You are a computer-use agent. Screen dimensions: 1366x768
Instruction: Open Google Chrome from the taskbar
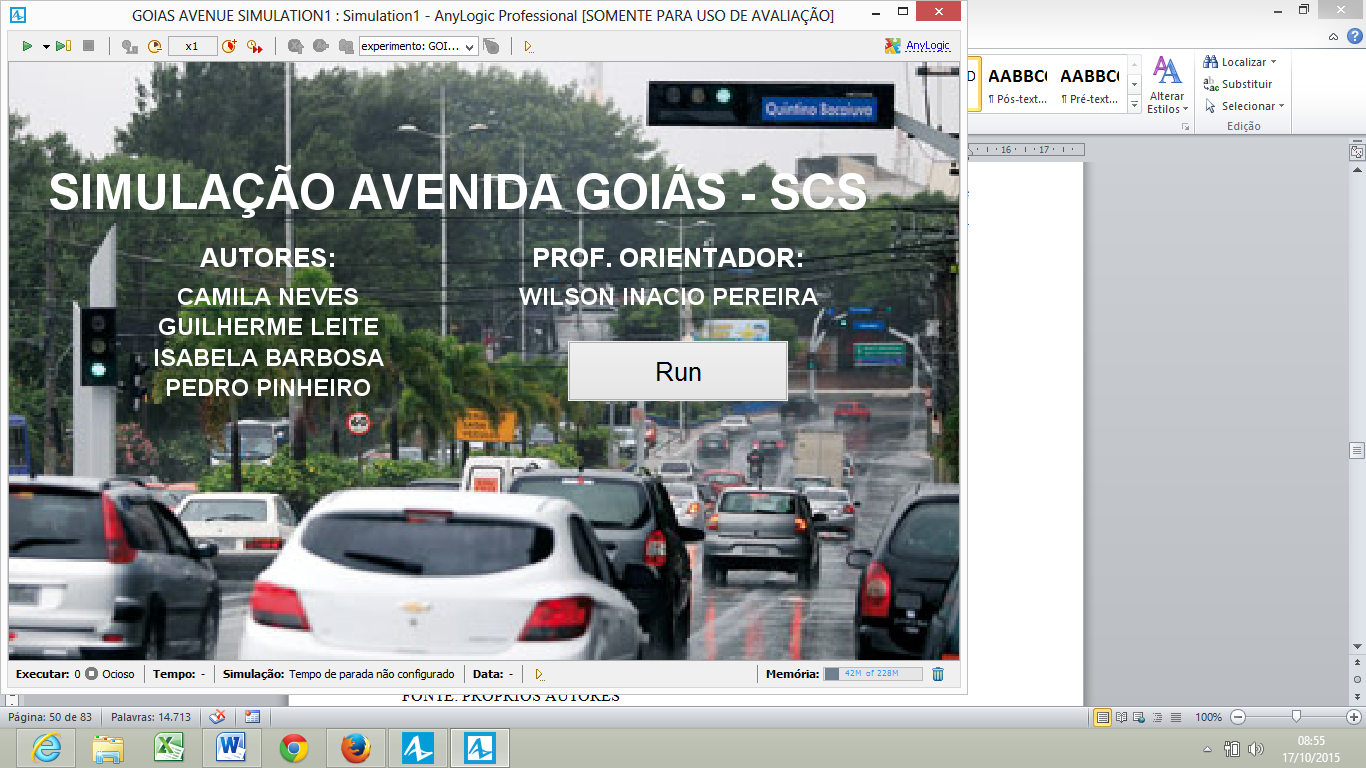point(293,748)
